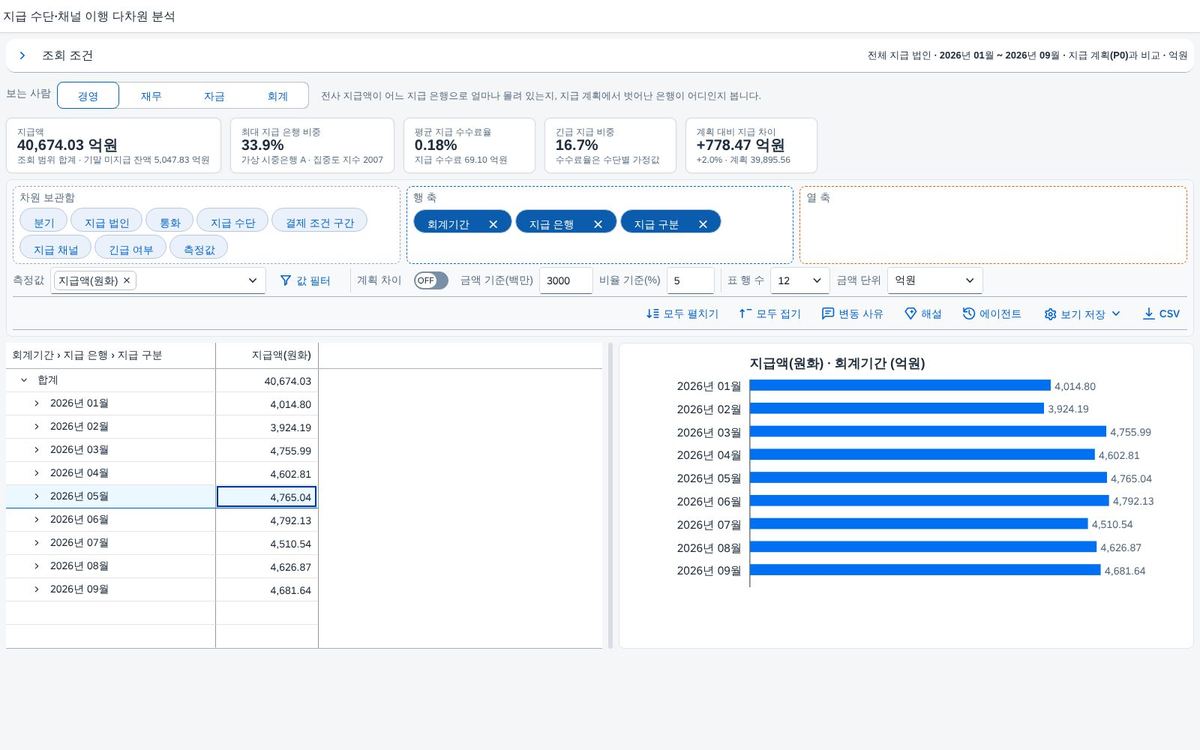The width and height of the screenshot is (1200, 750).
Task: Remove the 지급액(원화) token from the measure selector
Action: pos(126,281)
